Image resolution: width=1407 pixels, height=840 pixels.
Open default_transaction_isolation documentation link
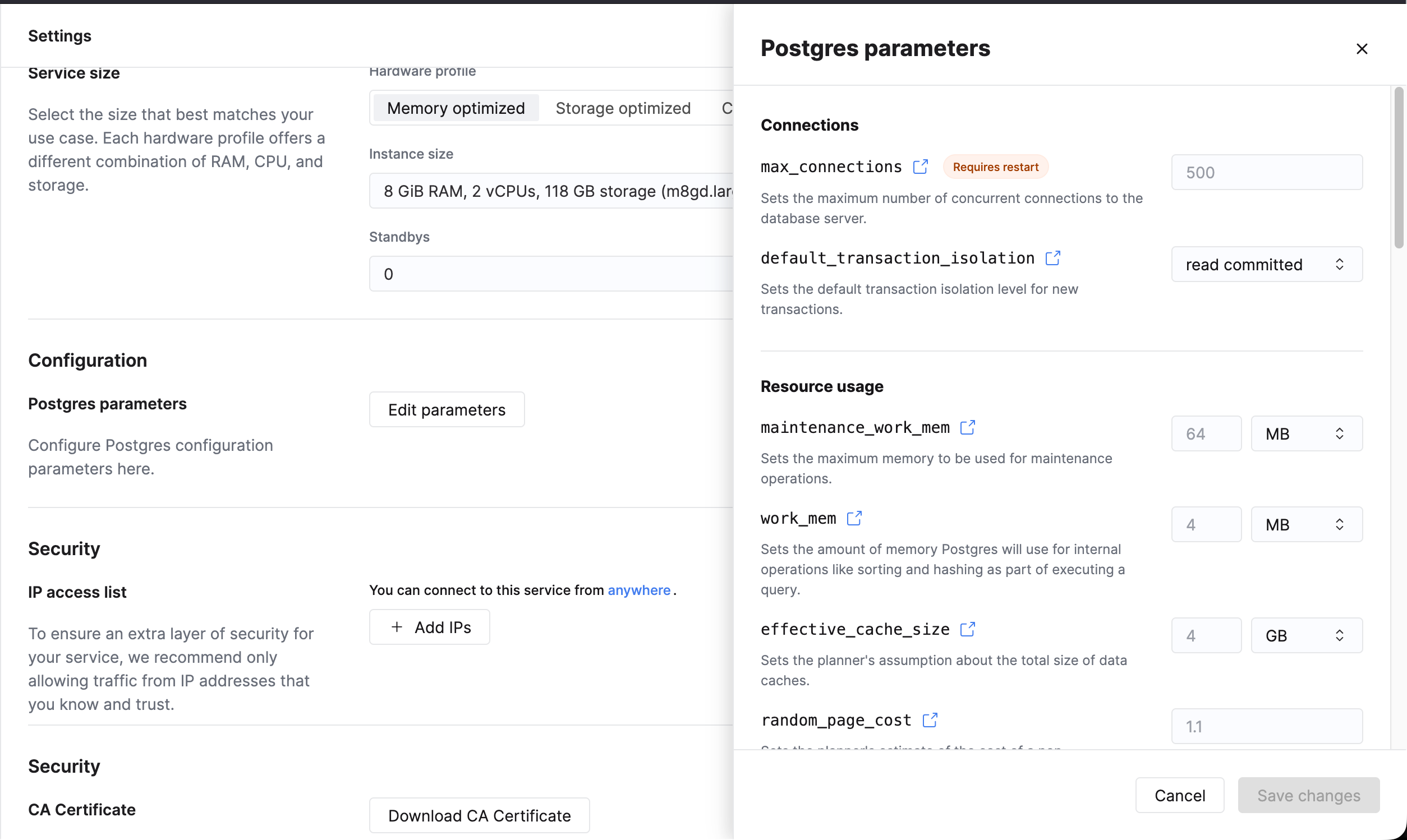point(1052,257)
